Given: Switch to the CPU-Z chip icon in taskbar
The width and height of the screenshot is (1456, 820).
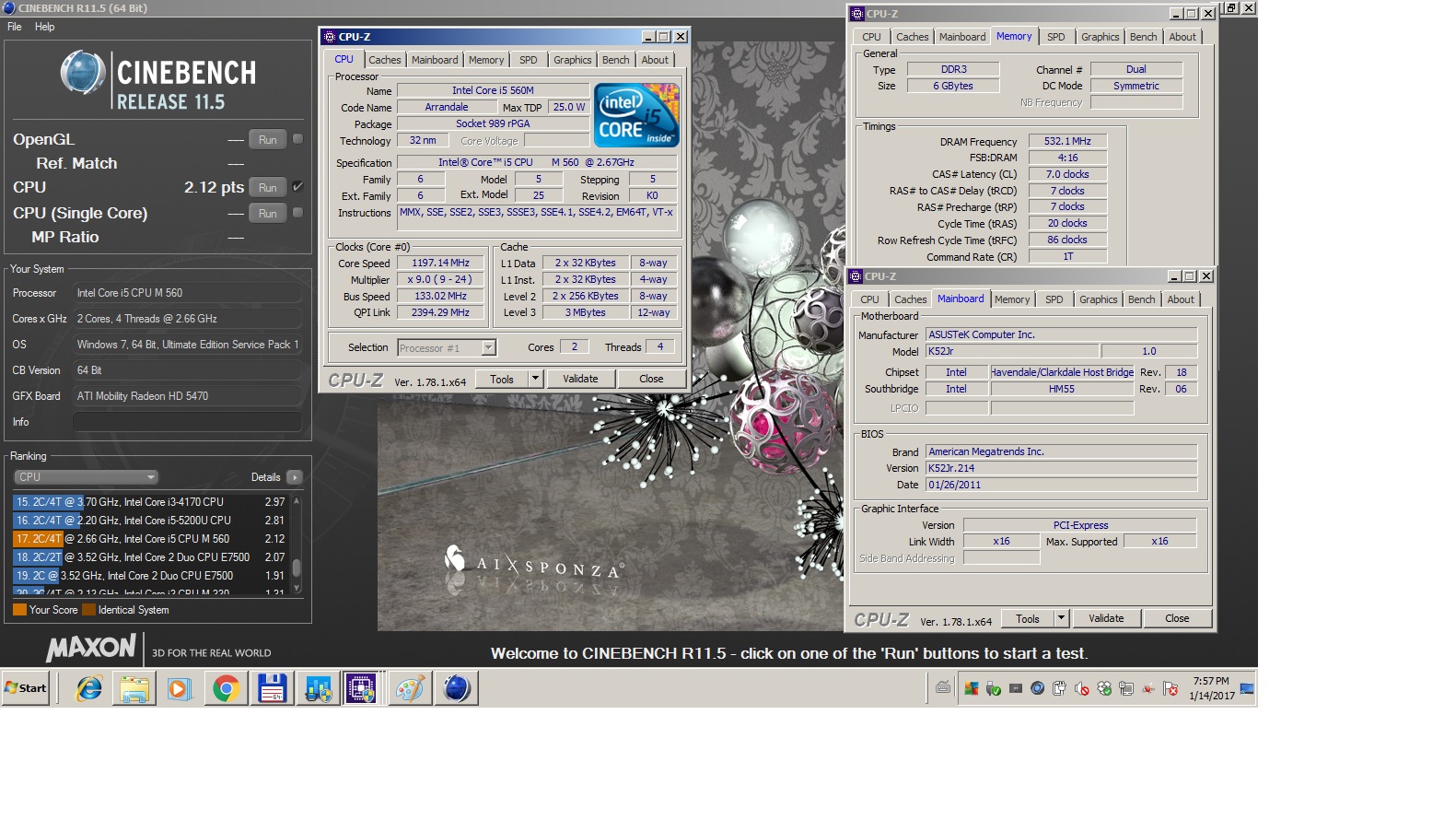Looking at the screenshot, I should pos(360,688).
